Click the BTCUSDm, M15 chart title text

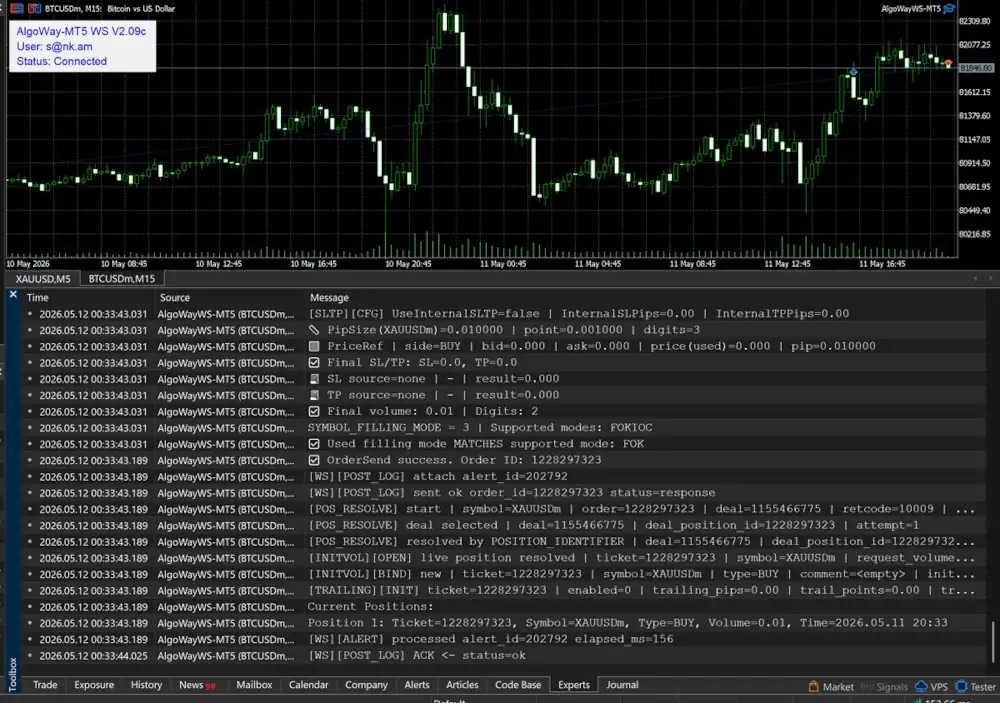(110, 8)
